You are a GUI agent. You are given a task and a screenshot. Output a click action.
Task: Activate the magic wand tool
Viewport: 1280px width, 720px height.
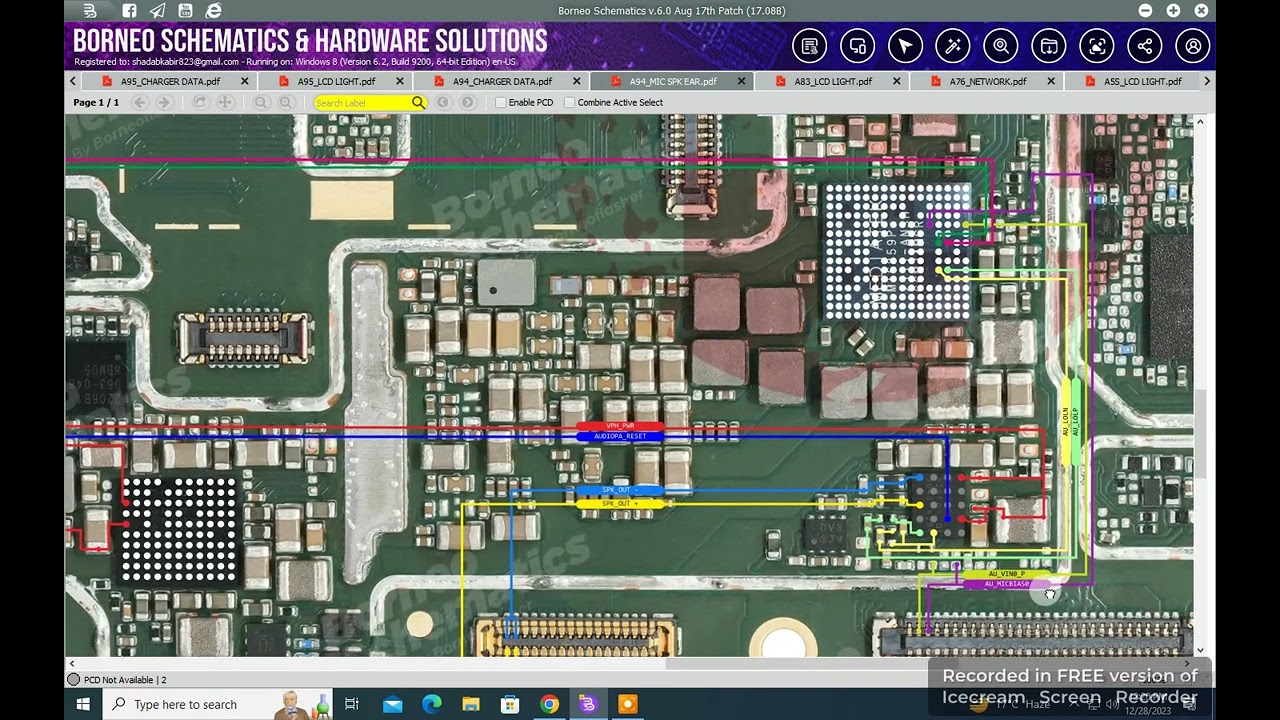tap(953, 46)
